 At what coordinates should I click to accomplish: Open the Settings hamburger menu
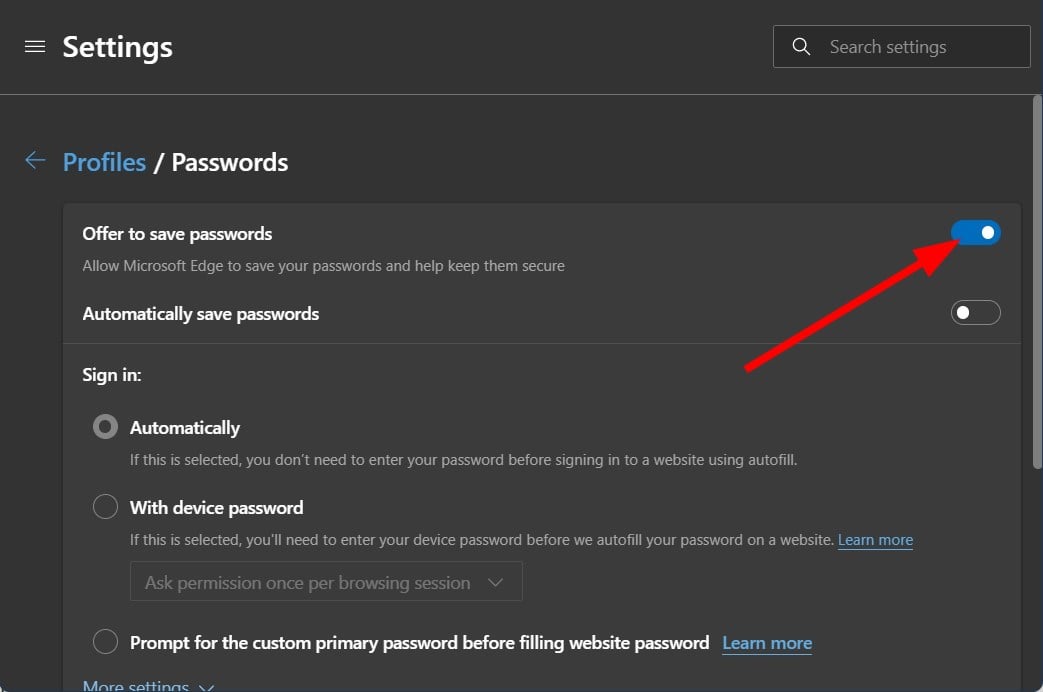pos(35,47)
